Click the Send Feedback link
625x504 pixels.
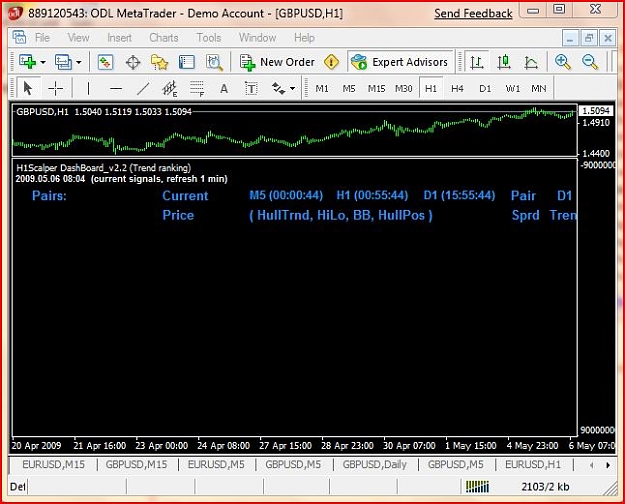(473, 14)
